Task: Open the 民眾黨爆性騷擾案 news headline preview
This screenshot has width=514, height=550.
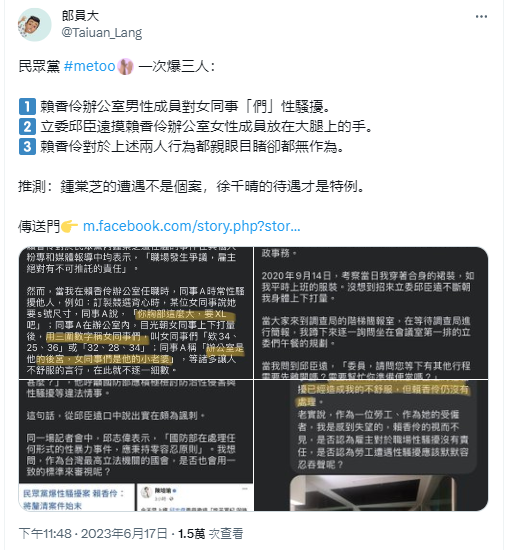Action: [x=74, y=499]
